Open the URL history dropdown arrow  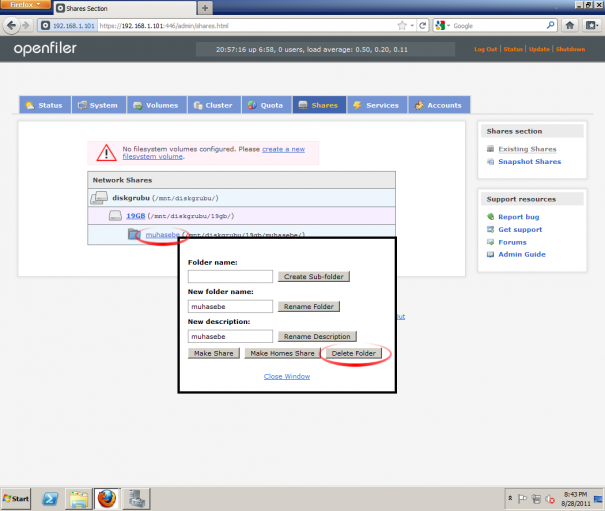(412, 26)
